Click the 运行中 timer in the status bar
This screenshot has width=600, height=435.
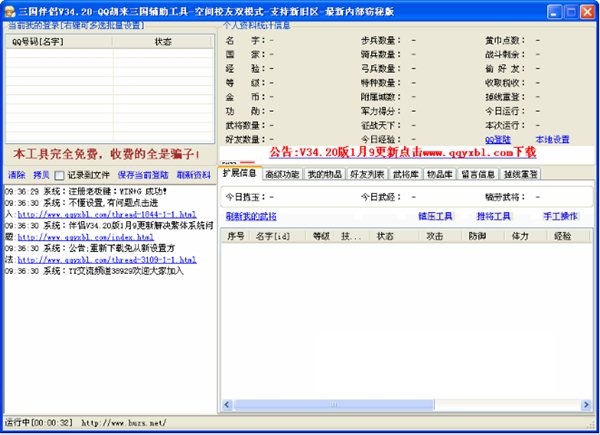38,423
